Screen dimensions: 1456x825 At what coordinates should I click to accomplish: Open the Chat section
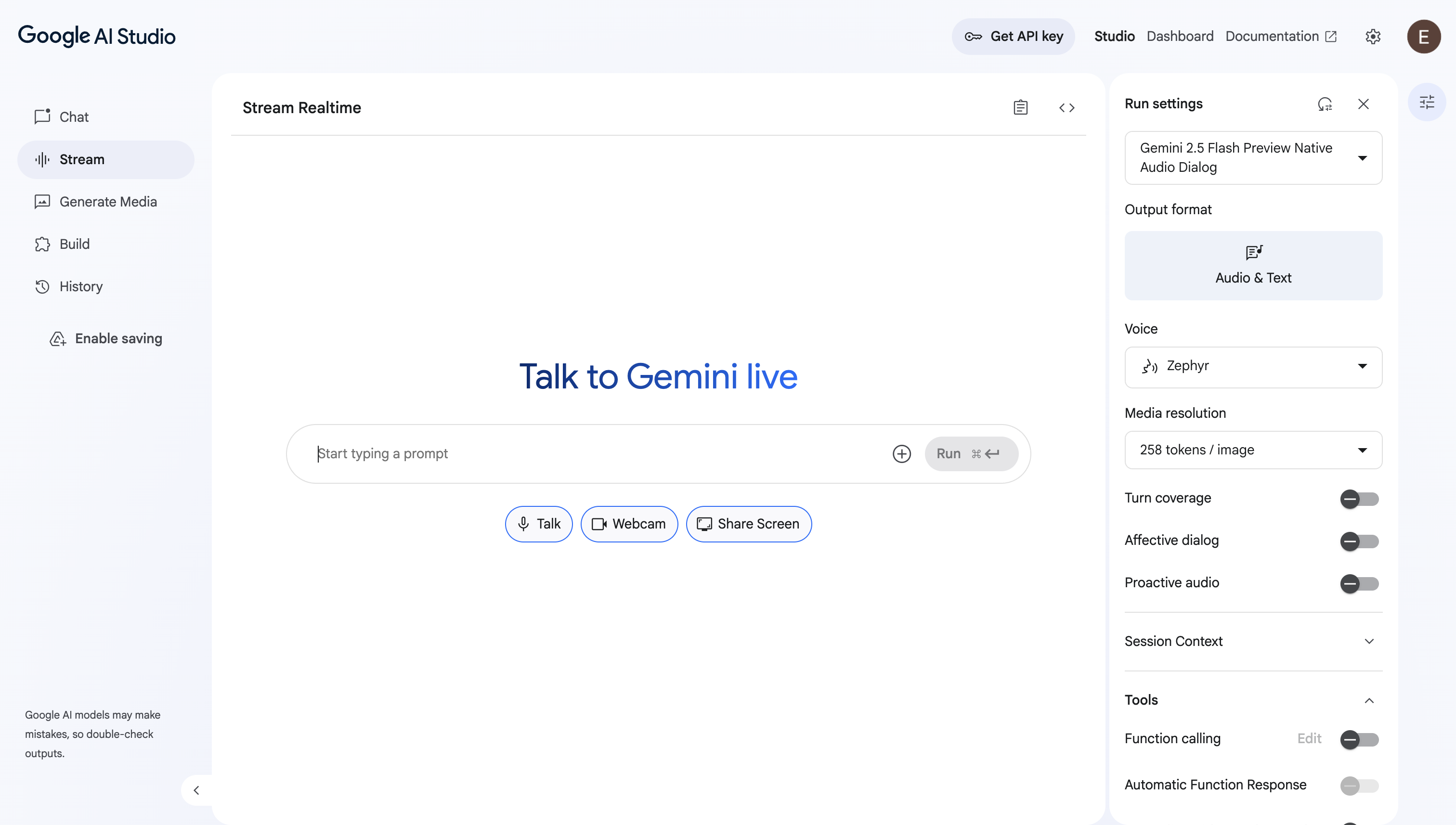click(x=106, y=117)
